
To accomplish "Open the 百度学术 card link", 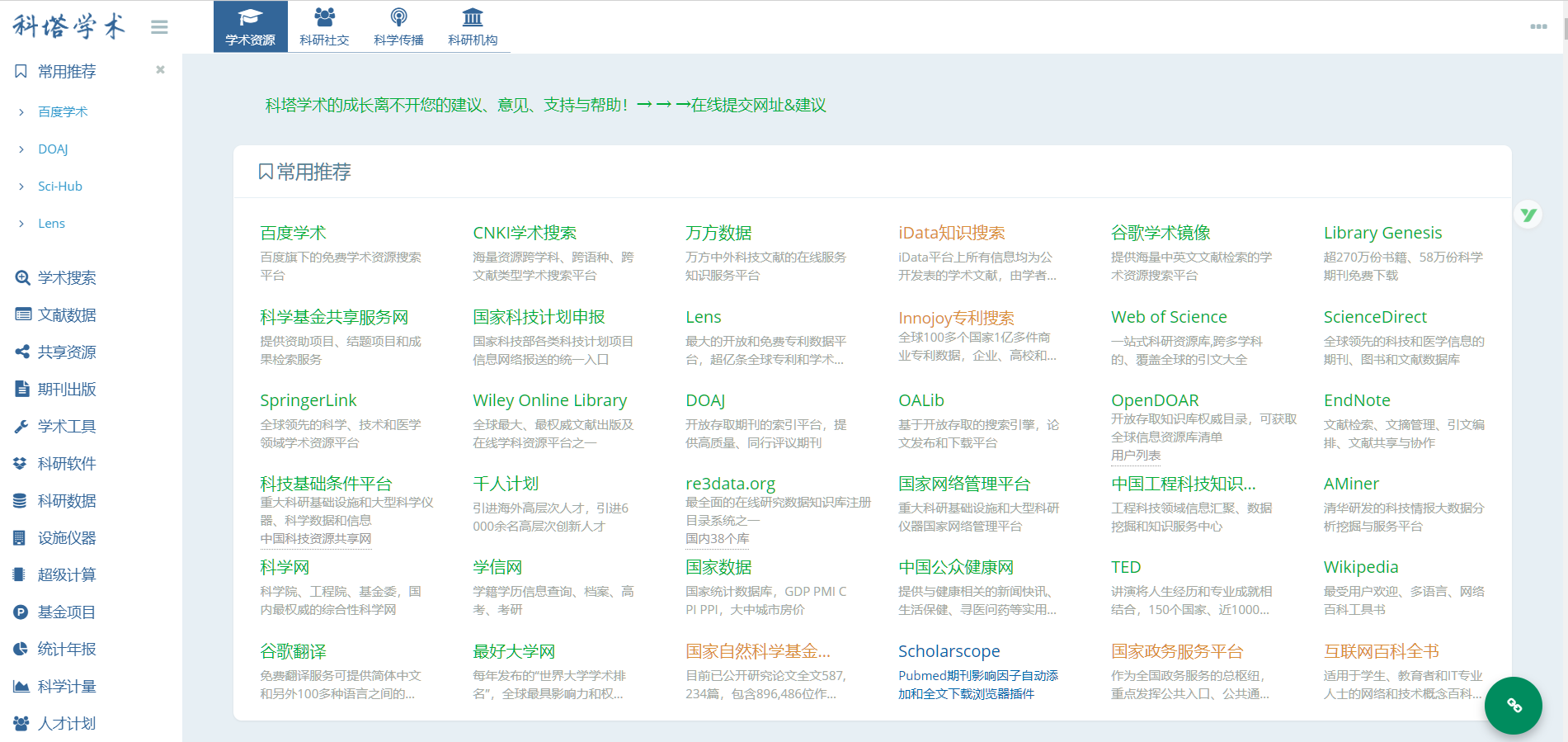I will 293,233.
